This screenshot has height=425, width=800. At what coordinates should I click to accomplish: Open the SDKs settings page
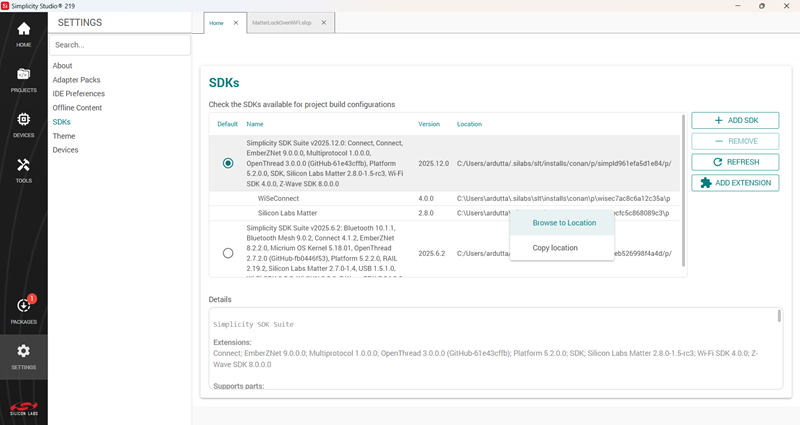[61, 122]
